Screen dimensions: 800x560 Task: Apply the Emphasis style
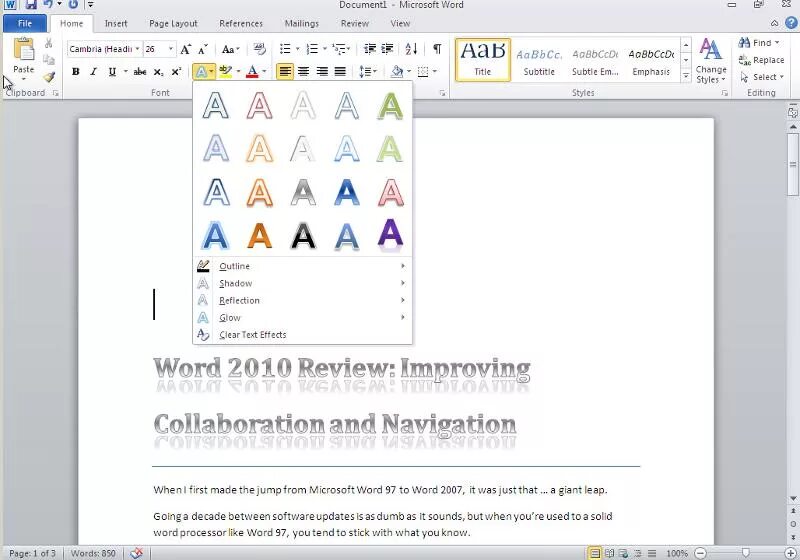click(x=651, y=60)
